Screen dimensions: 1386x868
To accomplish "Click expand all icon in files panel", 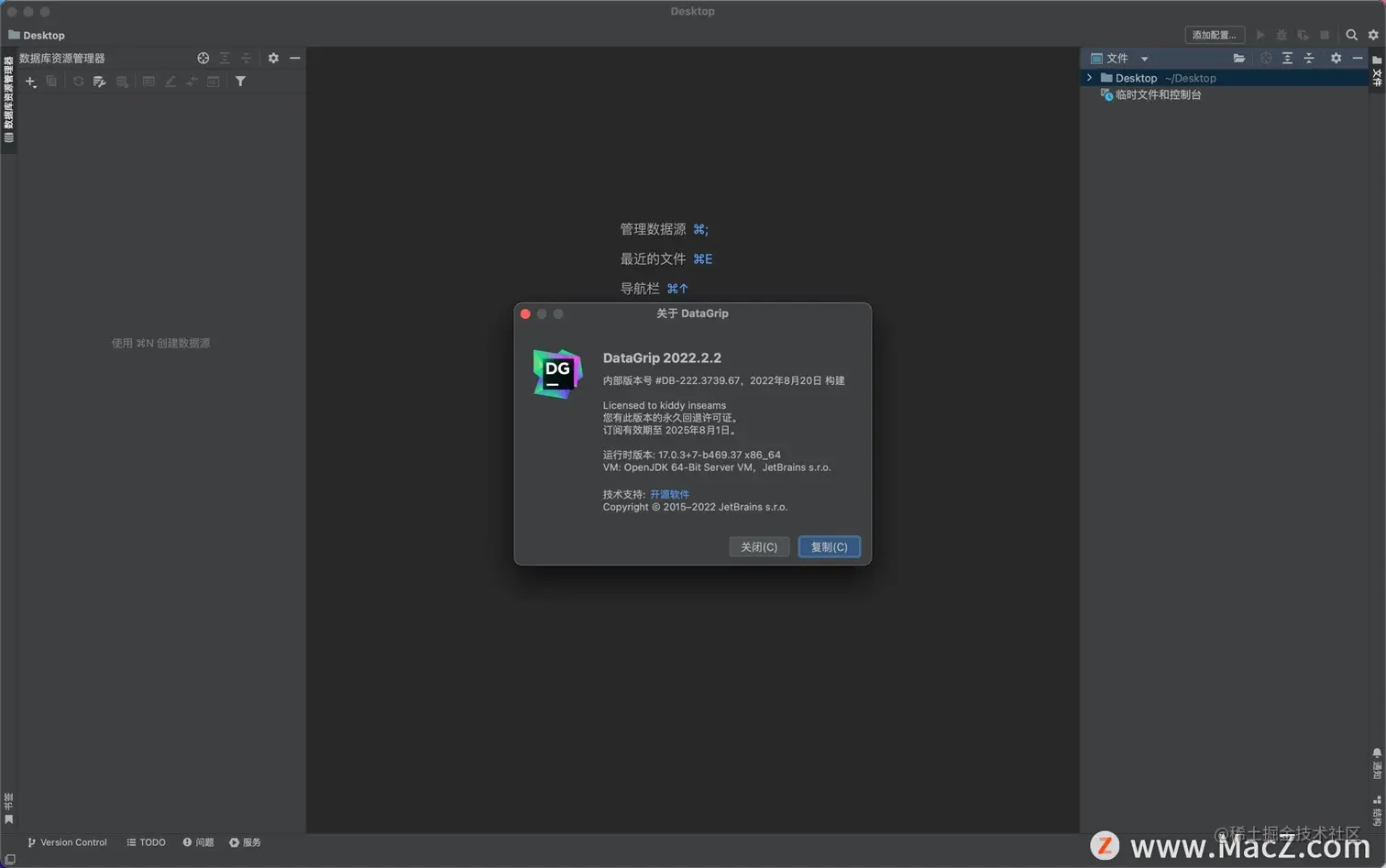I will coord(1287,58).
